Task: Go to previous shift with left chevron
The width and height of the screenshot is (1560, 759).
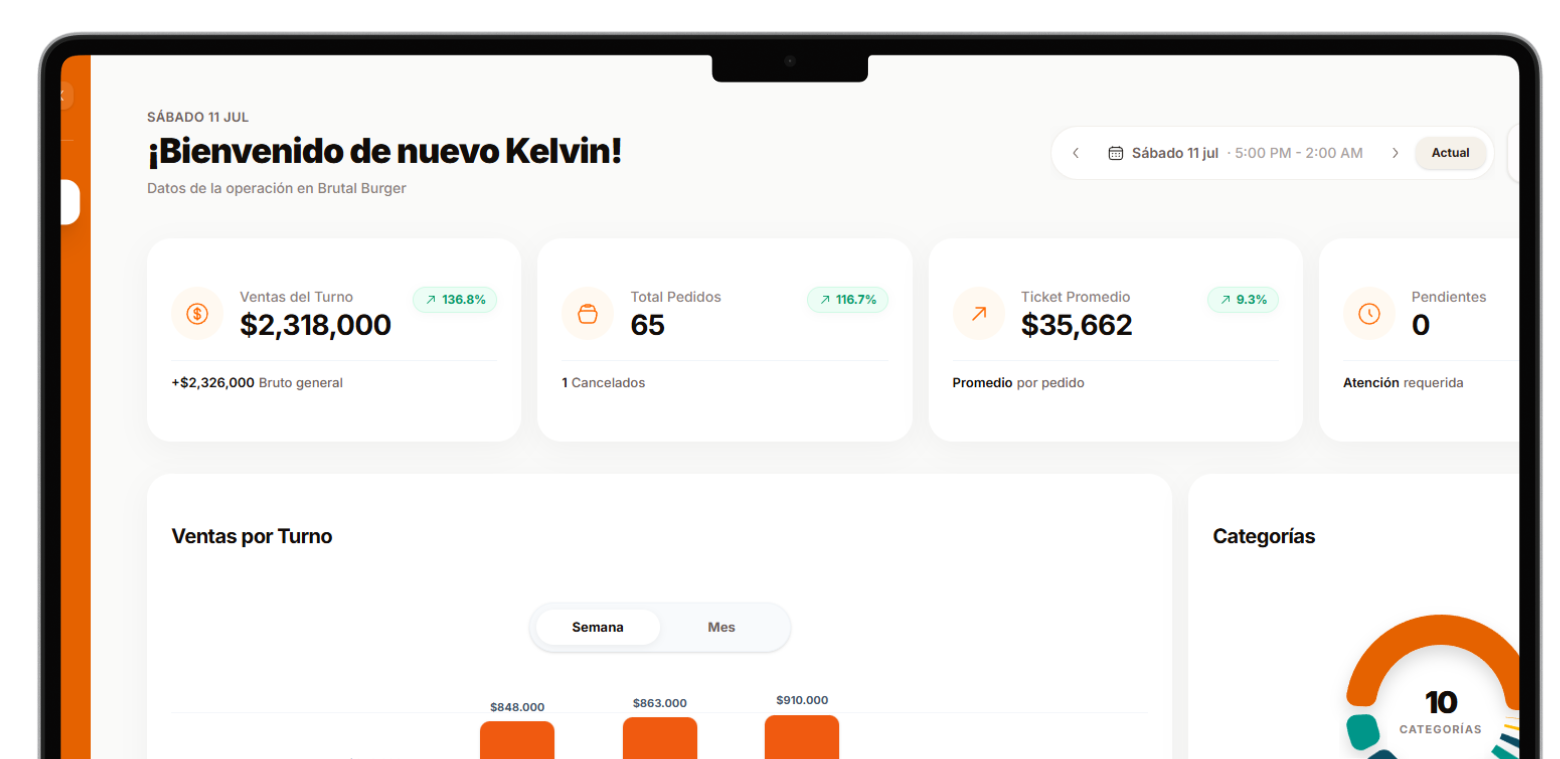Action: pos(1076,153)
